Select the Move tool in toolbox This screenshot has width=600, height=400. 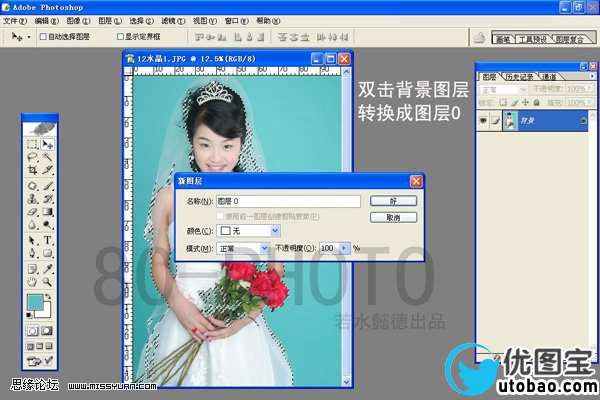(x=47, y=144)
